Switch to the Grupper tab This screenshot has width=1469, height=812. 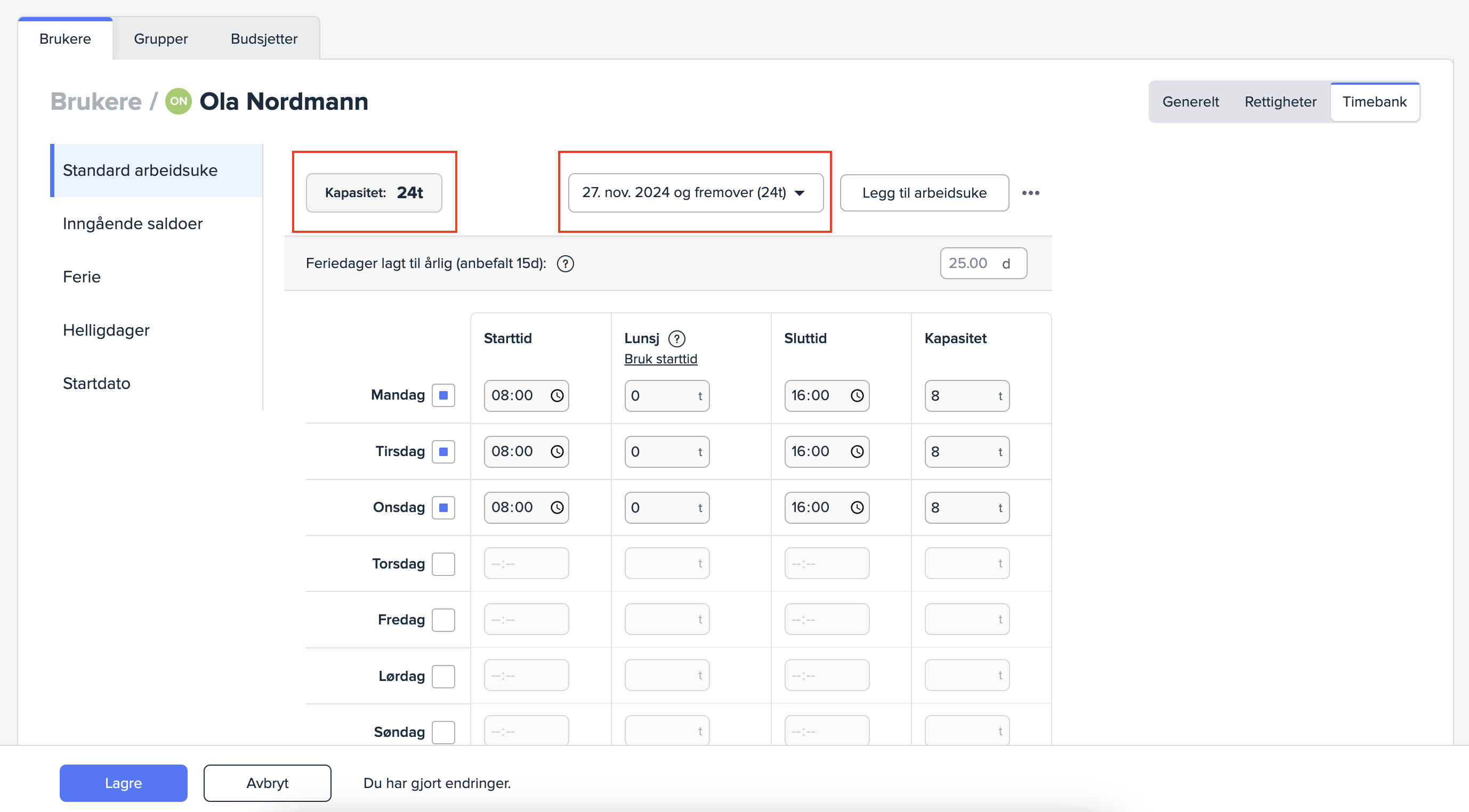tap(161, 39)
